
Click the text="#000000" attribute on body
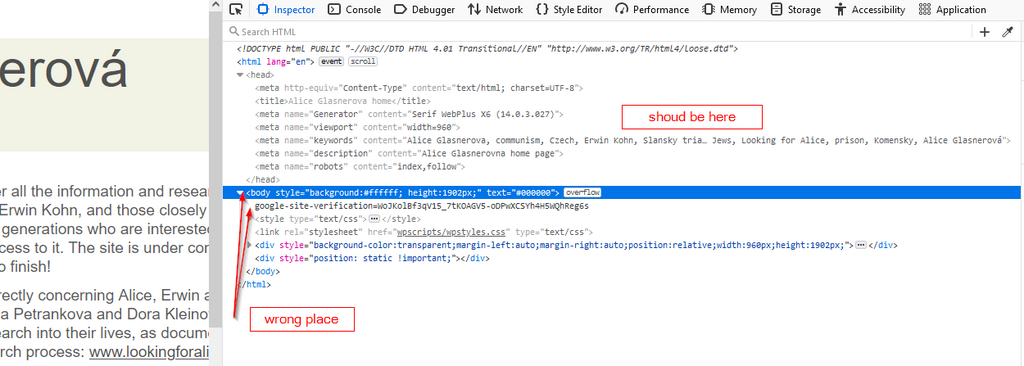(x=523, y=193)
